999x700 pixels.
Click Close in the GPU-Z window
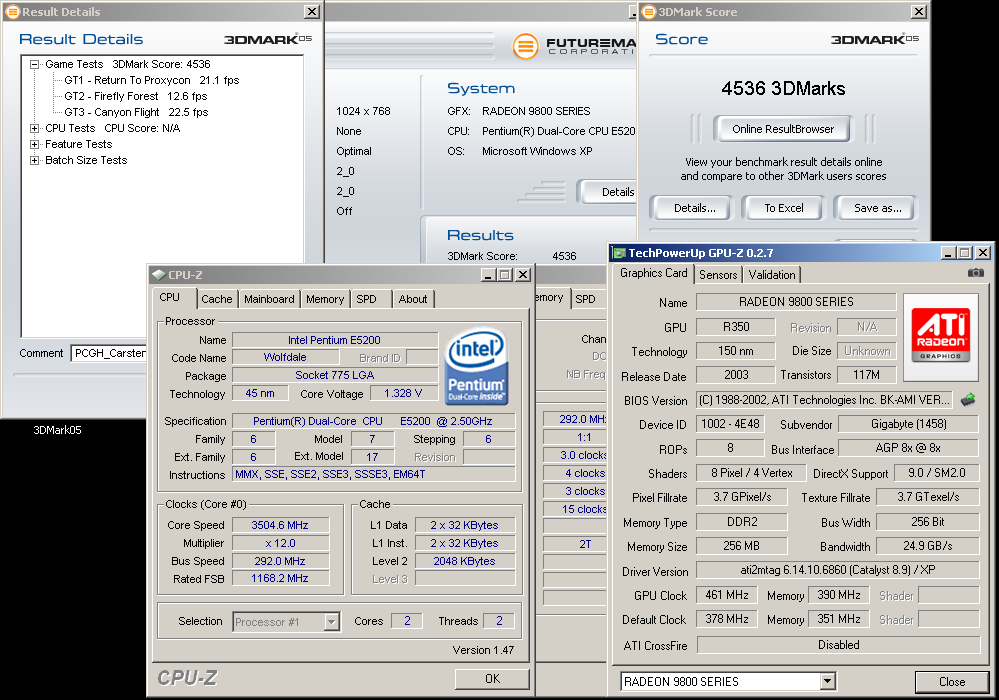pyautogui.click(x=952, y=682)
